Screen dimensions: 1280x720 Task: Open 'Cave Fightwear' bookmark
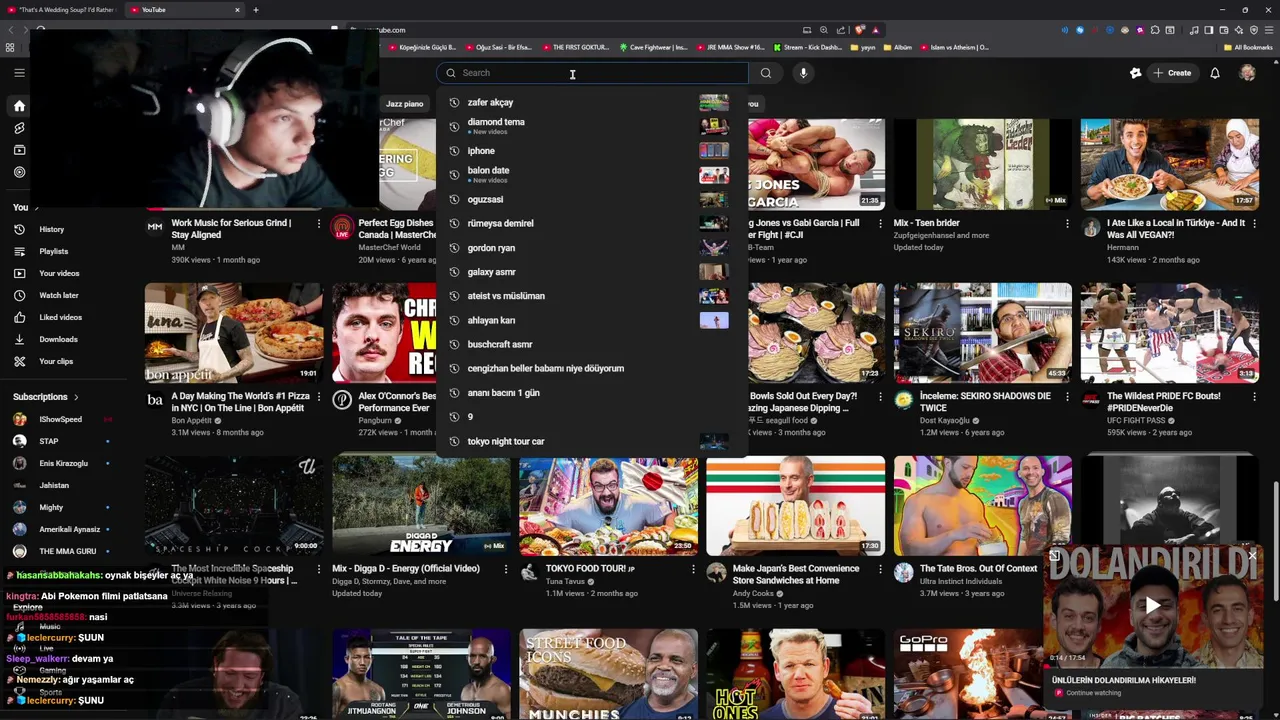(653, 47)
